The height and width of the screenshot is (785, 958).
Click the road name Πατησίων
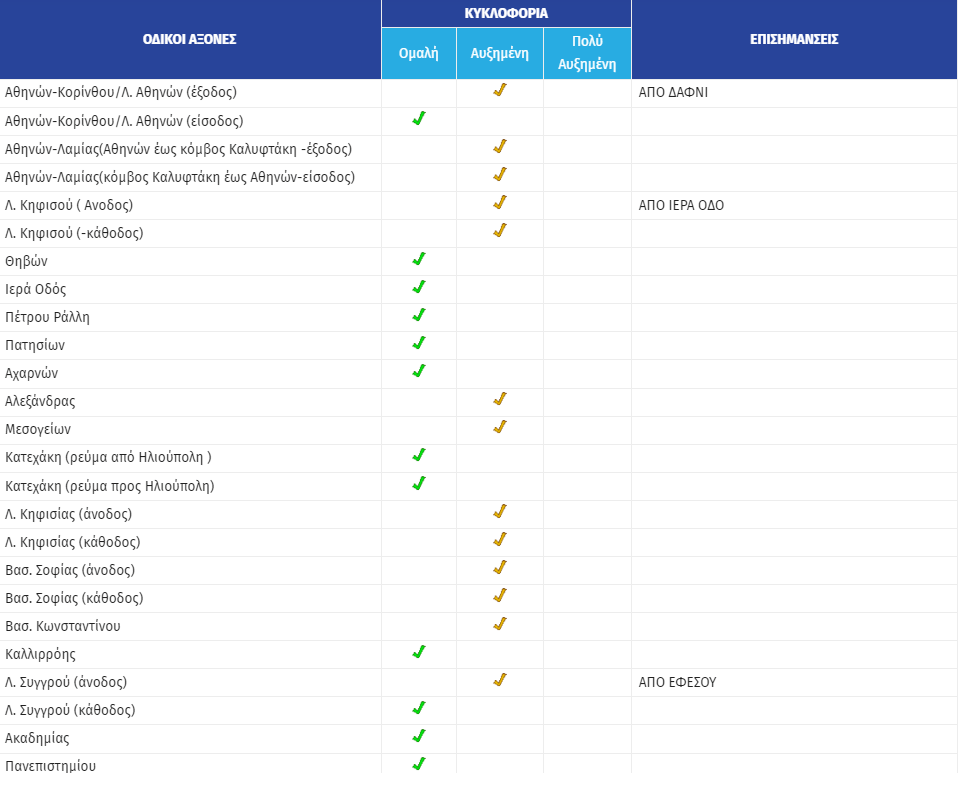tap(35, 346)
